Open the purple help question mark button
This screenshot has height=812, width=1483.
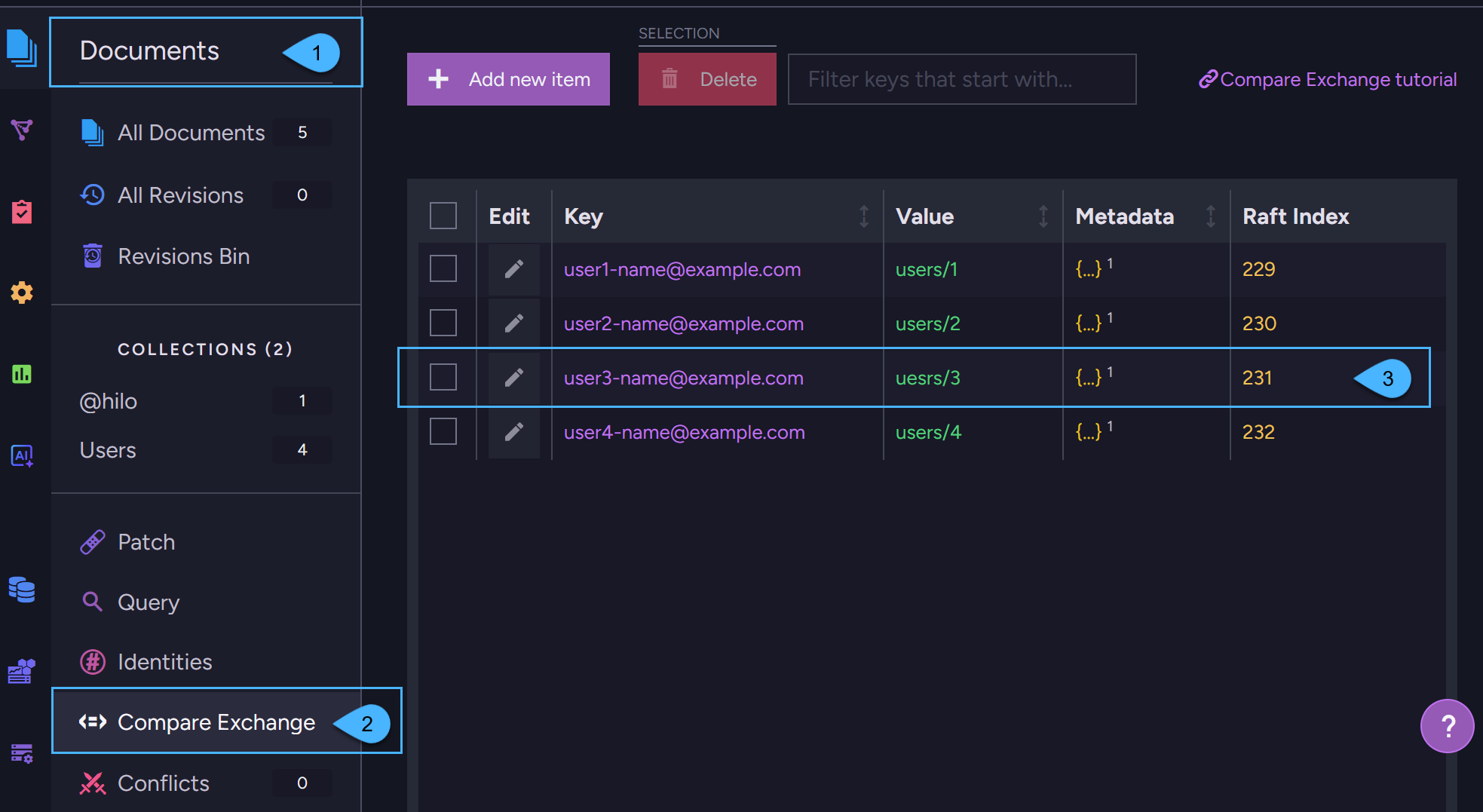[x=1446, y=726]
